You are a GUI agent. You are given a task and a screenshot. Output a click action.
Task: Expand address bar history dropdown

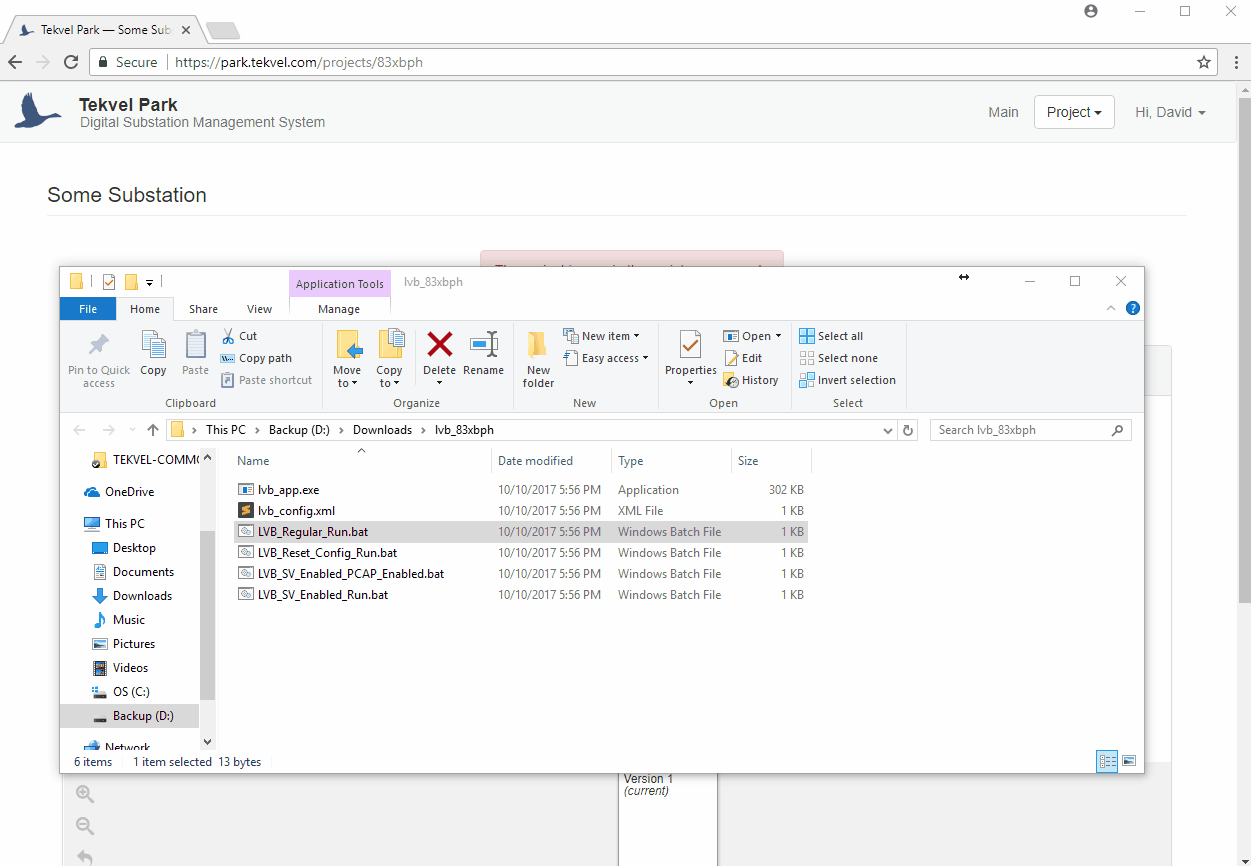click(888, 430)
